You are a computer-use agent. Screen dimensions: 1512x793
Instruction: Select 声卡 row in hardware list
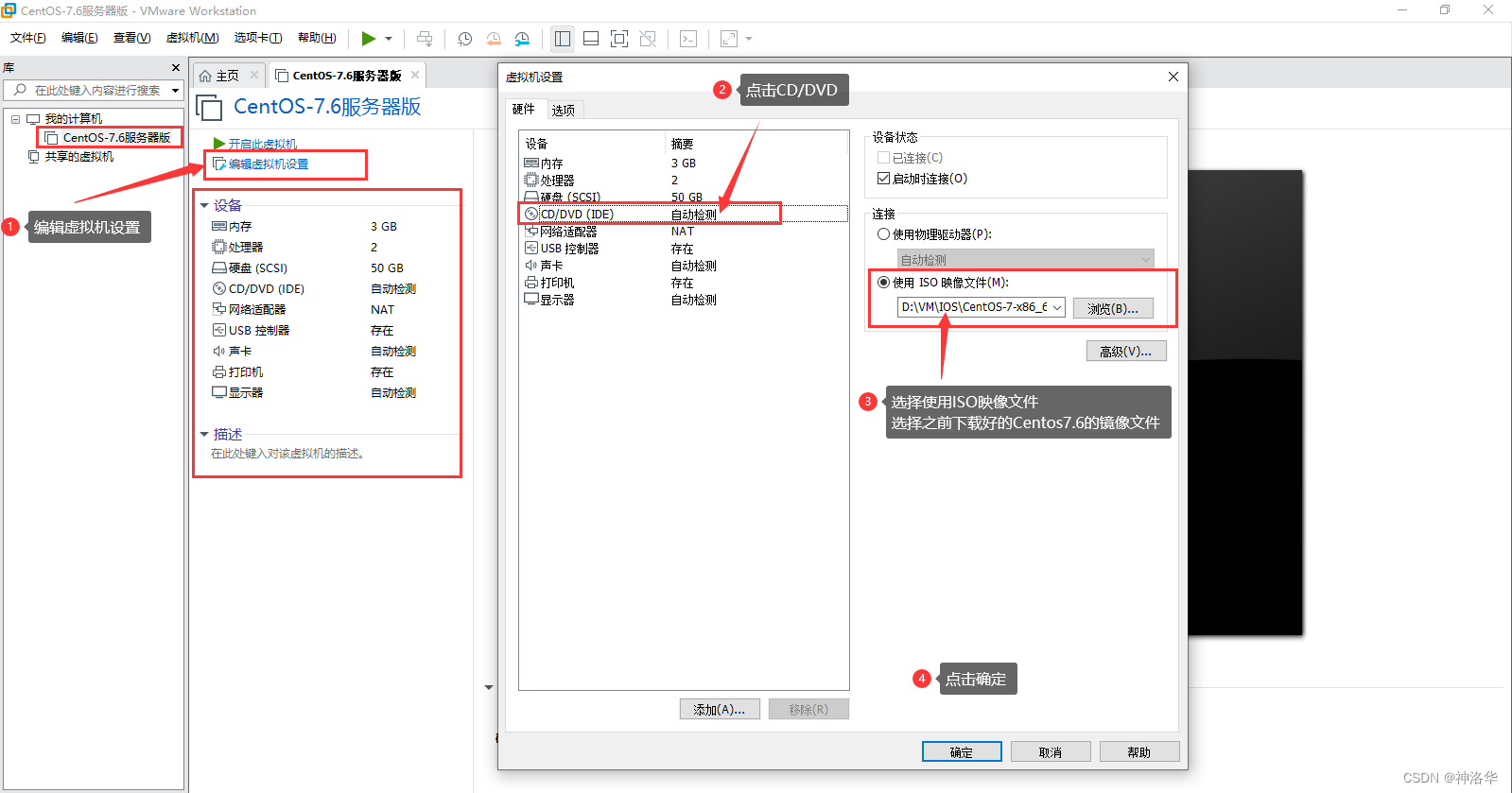click(x=684, y=266)
